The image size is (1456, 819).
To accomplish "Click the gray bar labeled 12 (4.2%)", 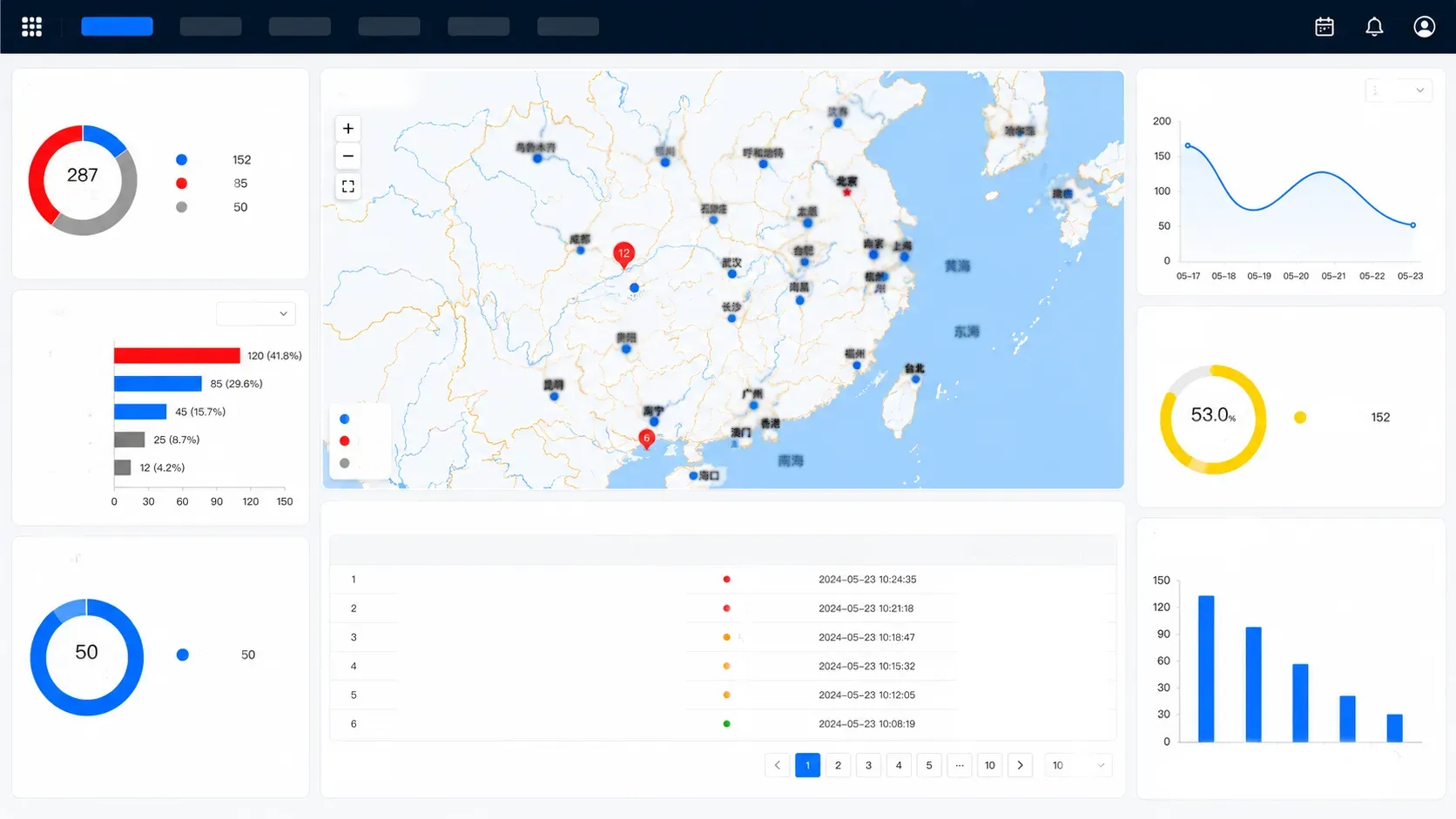I will coord(123,468).
